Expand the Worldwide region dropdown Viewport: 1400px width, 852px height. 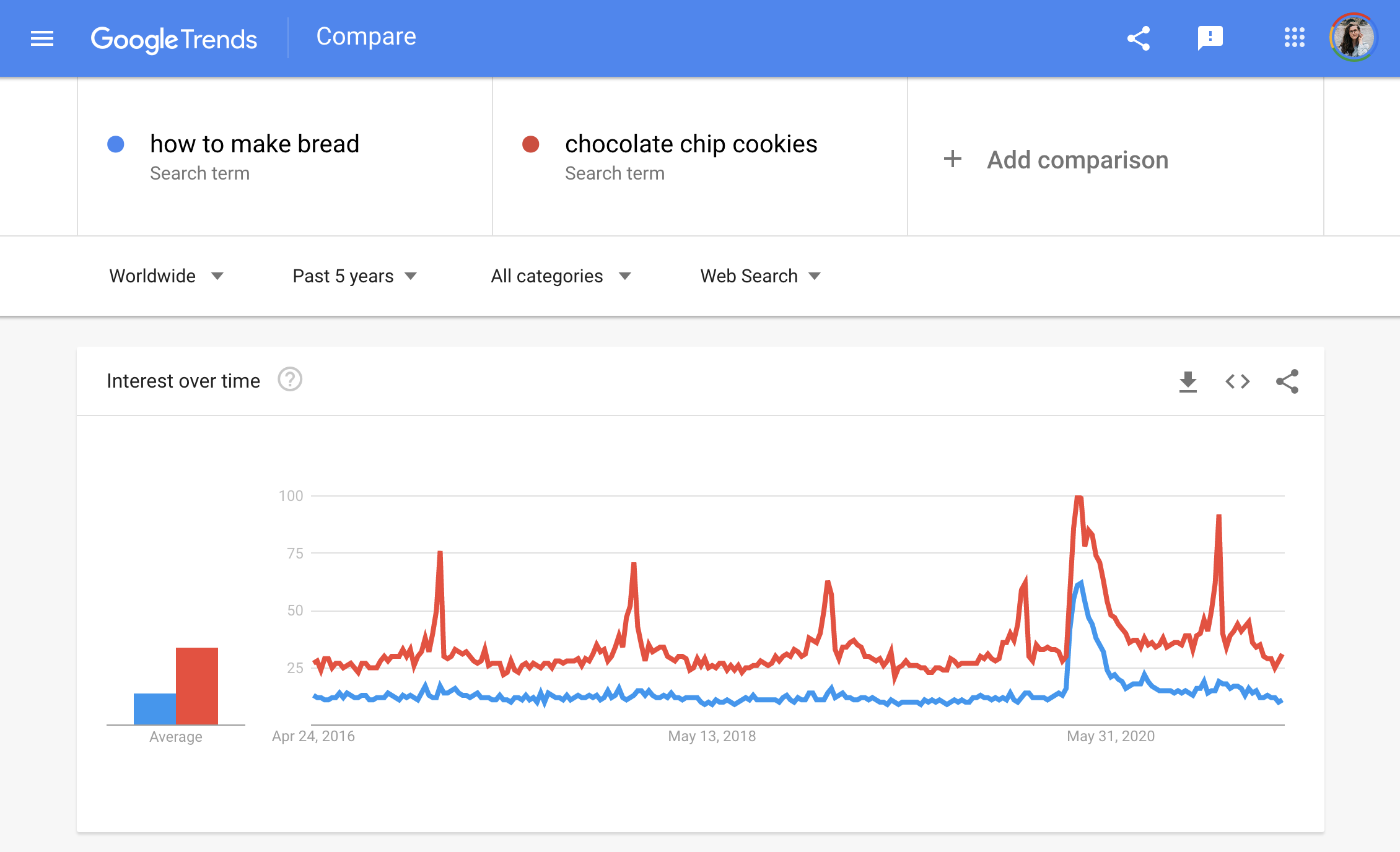166,276
